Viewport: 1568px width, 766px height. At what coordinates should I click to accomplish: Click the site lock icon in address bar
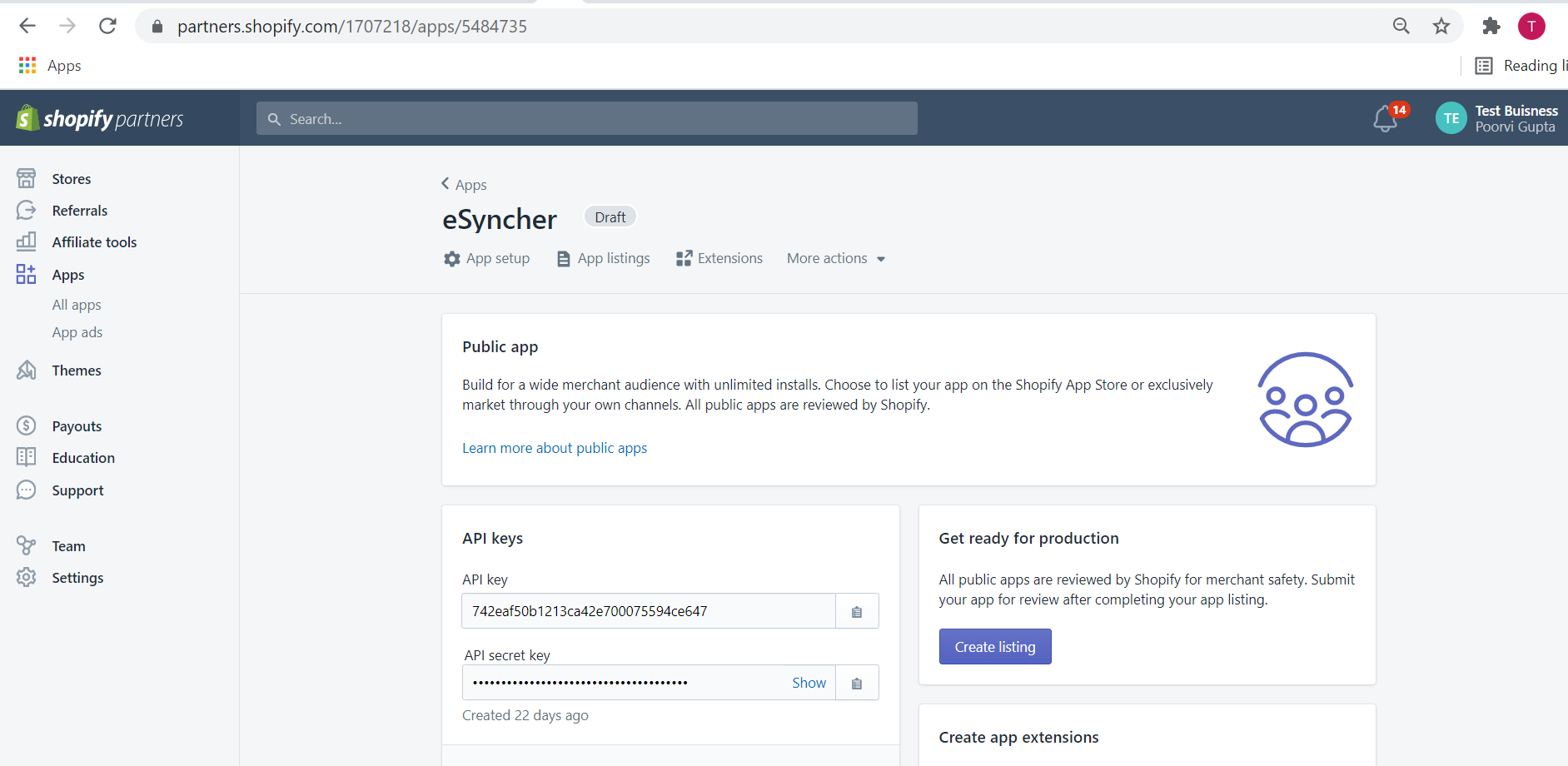click(157, 27)
